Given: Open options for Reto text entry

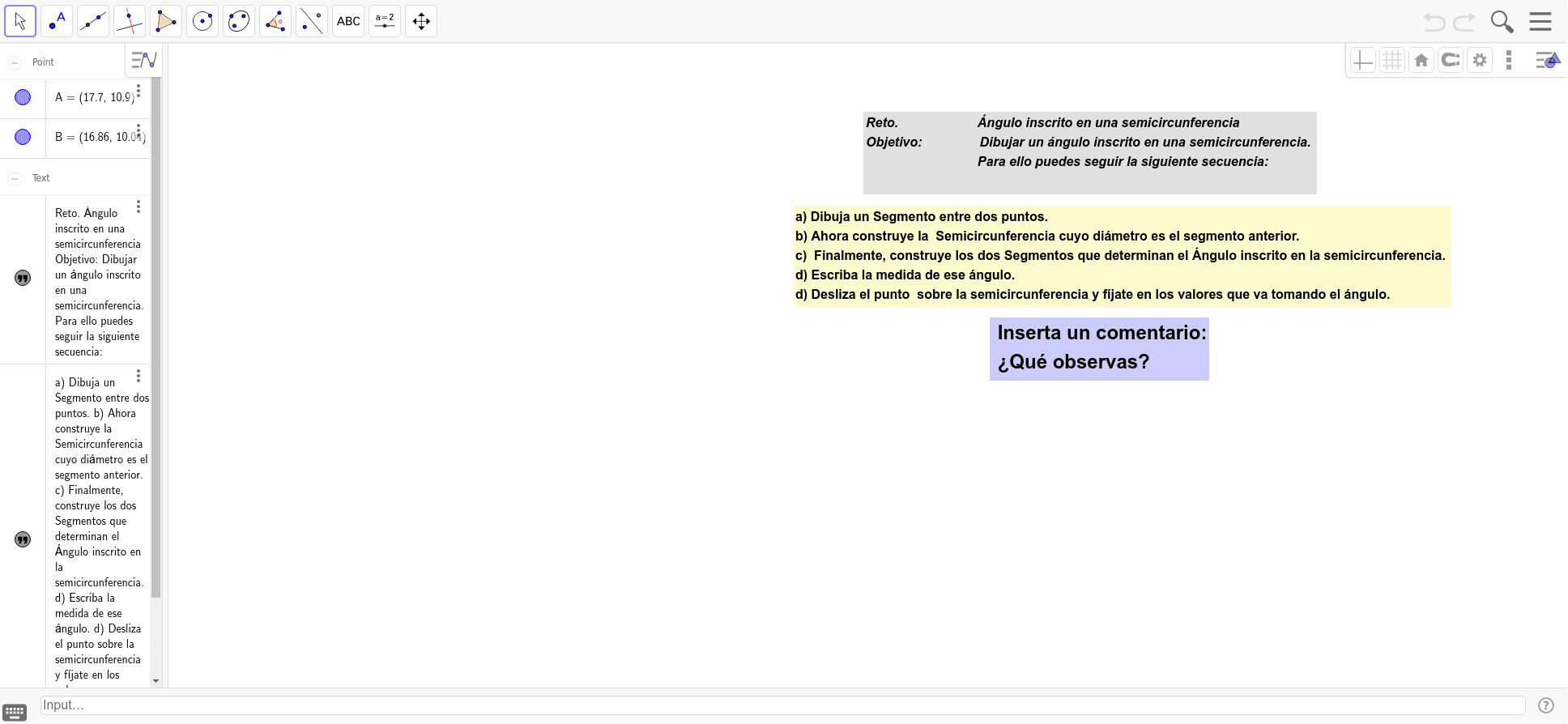Looking at the screenshot, I should tap(138, 207).
